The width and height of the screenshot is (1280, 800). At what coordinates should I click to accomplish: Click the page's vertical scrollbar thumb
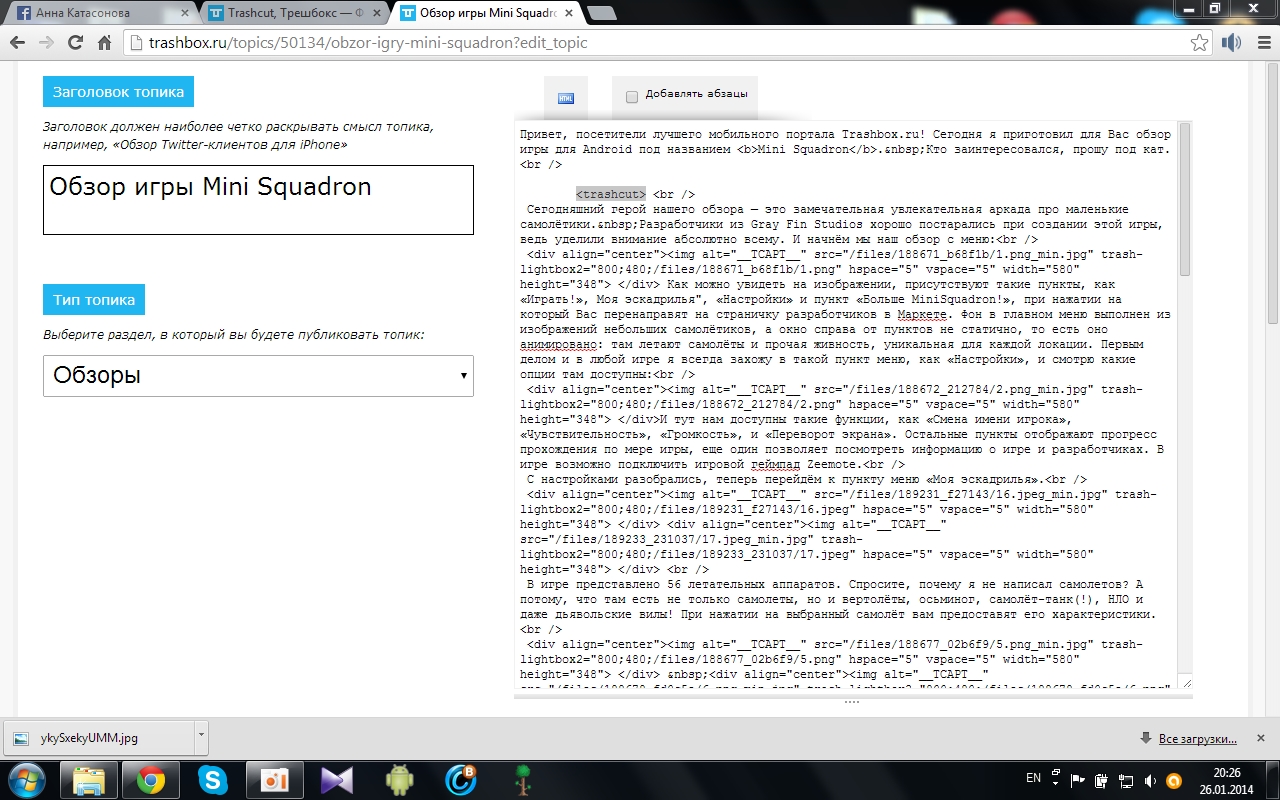(x=1273, y=195)
